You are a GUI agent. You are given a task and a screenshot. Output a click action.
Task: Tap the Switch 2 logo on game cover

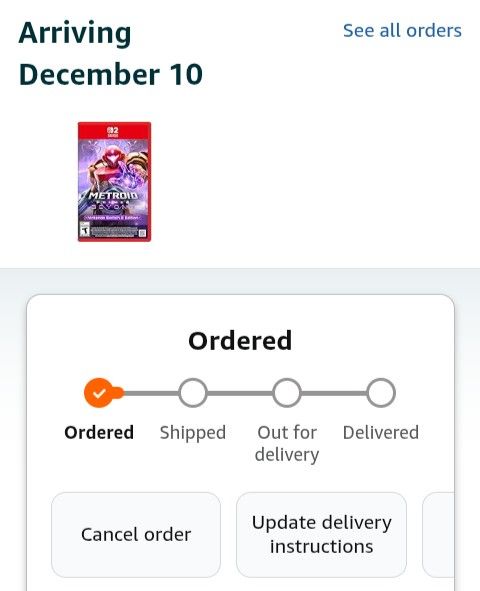[x=113, y=132]
